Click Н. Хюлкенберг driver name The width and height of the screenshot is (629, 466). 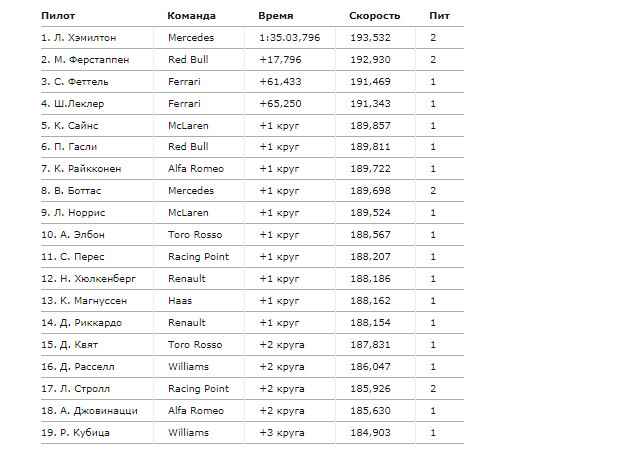click(92, 279)
